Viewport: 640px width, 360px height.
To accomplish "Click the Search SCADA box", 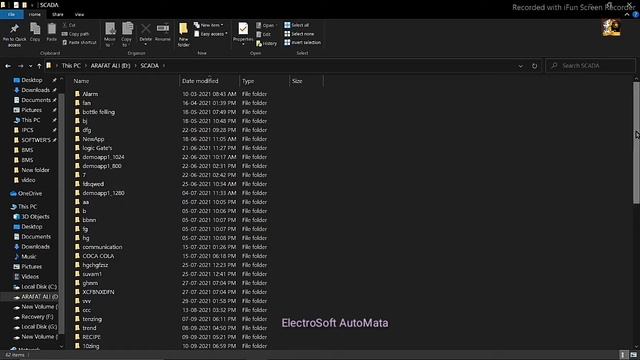I will (591, 66).
